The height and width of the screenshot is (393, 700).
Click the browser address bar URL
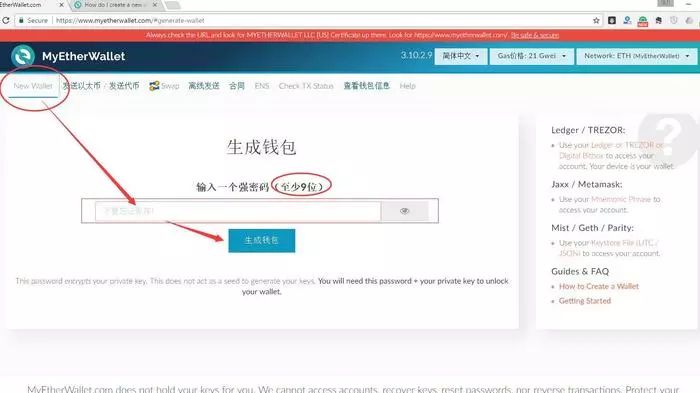(130, 21)
